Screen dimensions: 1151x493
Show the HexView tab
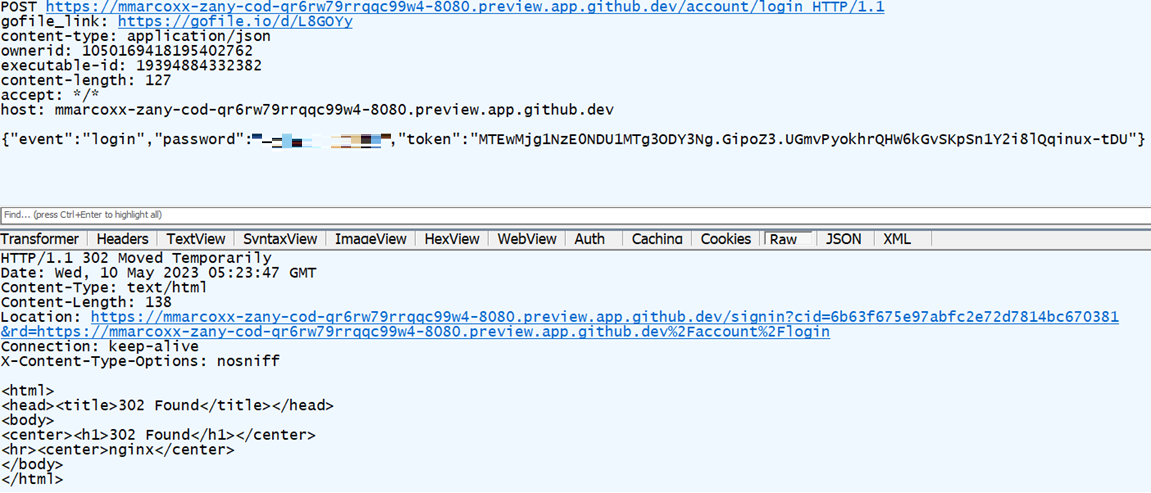452,239
